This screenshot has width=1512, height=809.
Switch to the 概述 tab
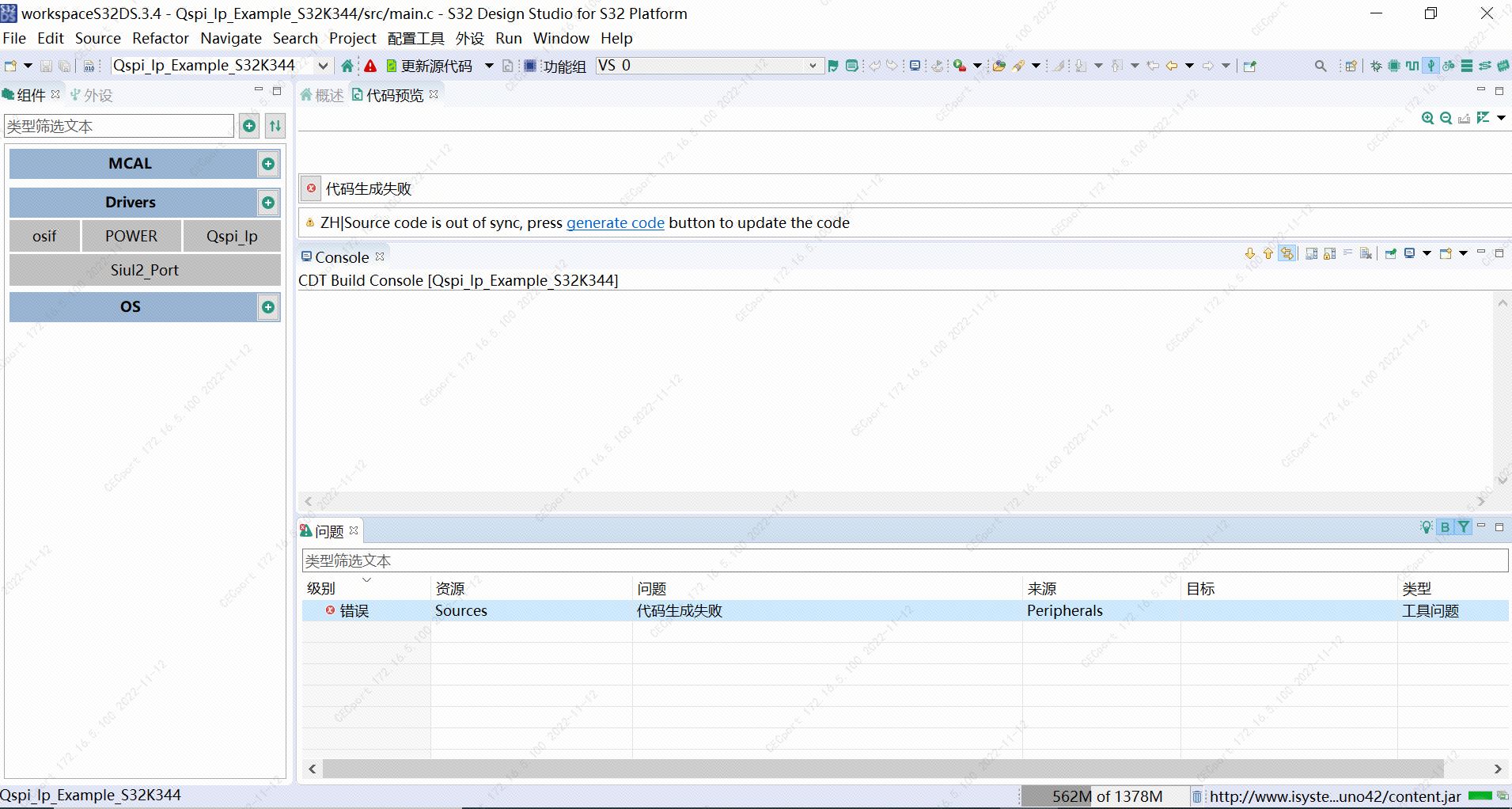coord(327,94)
